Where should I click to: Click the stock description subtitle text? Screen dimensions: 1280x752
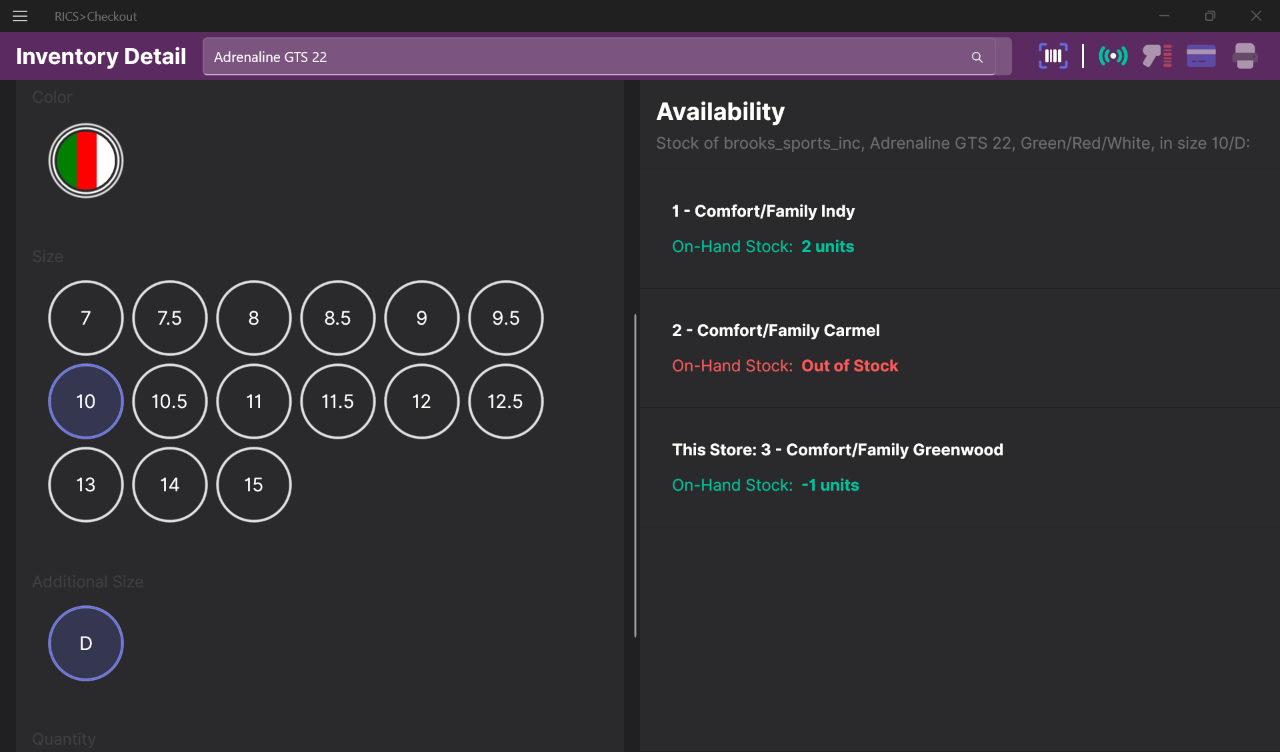click(953, 143)
